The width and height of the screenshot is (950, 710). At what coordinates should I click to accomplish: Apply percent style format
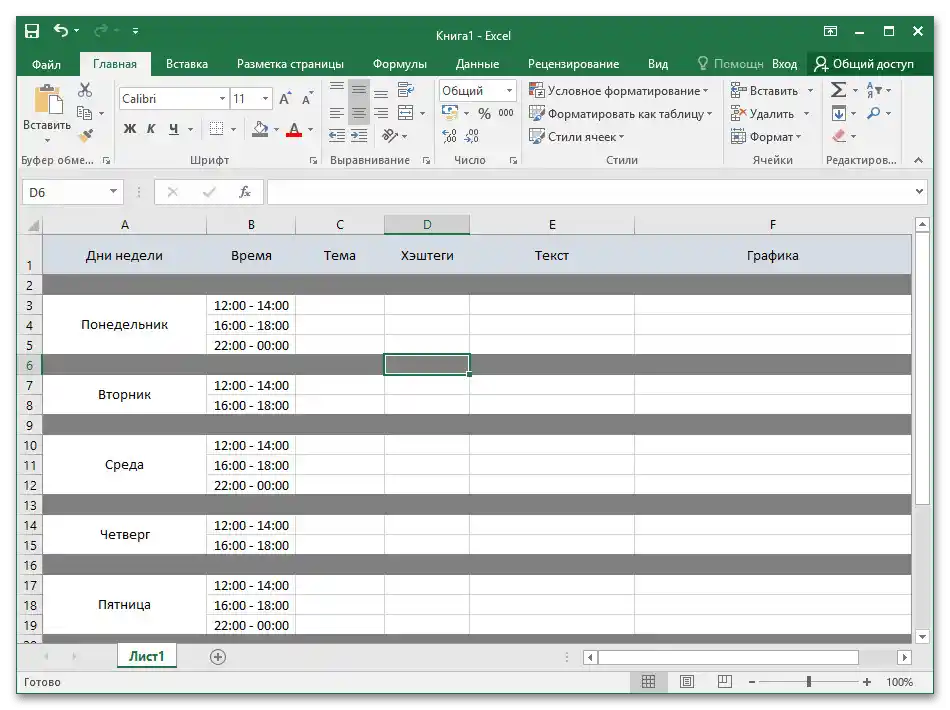point(484,113)
